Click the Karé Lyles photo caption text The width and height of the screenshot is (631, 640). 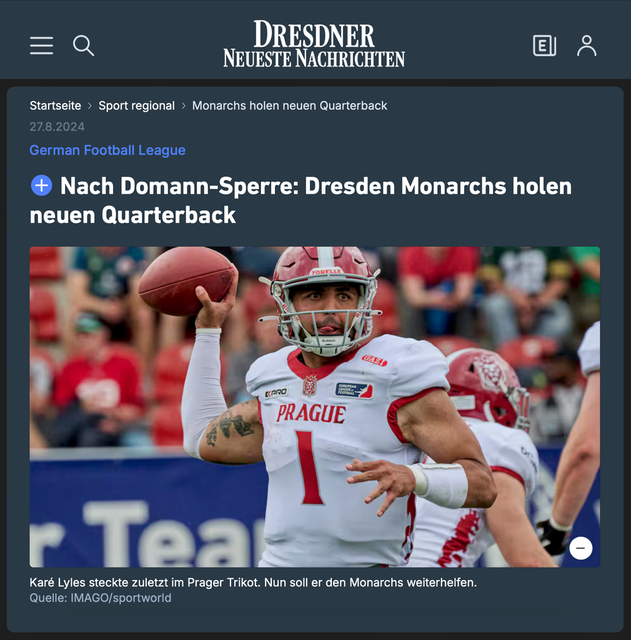point(253,582)
